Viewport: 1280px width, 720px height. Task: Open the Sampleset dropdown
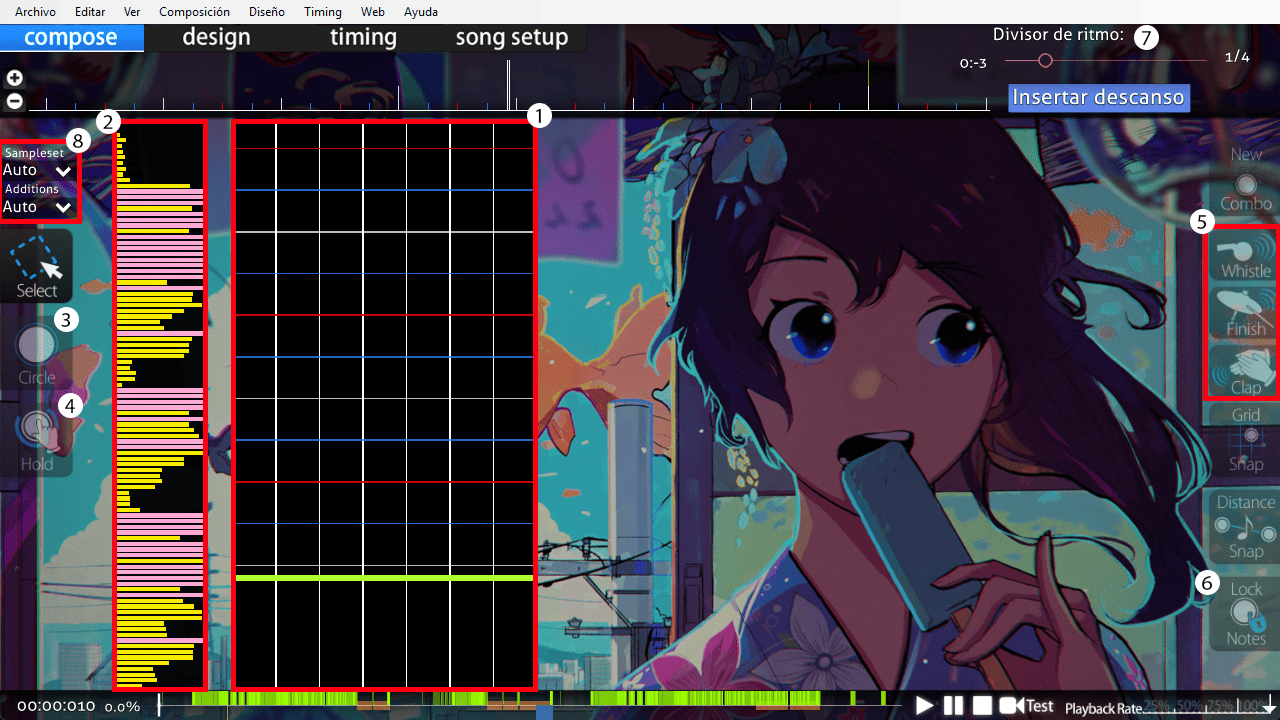(38, 170)
